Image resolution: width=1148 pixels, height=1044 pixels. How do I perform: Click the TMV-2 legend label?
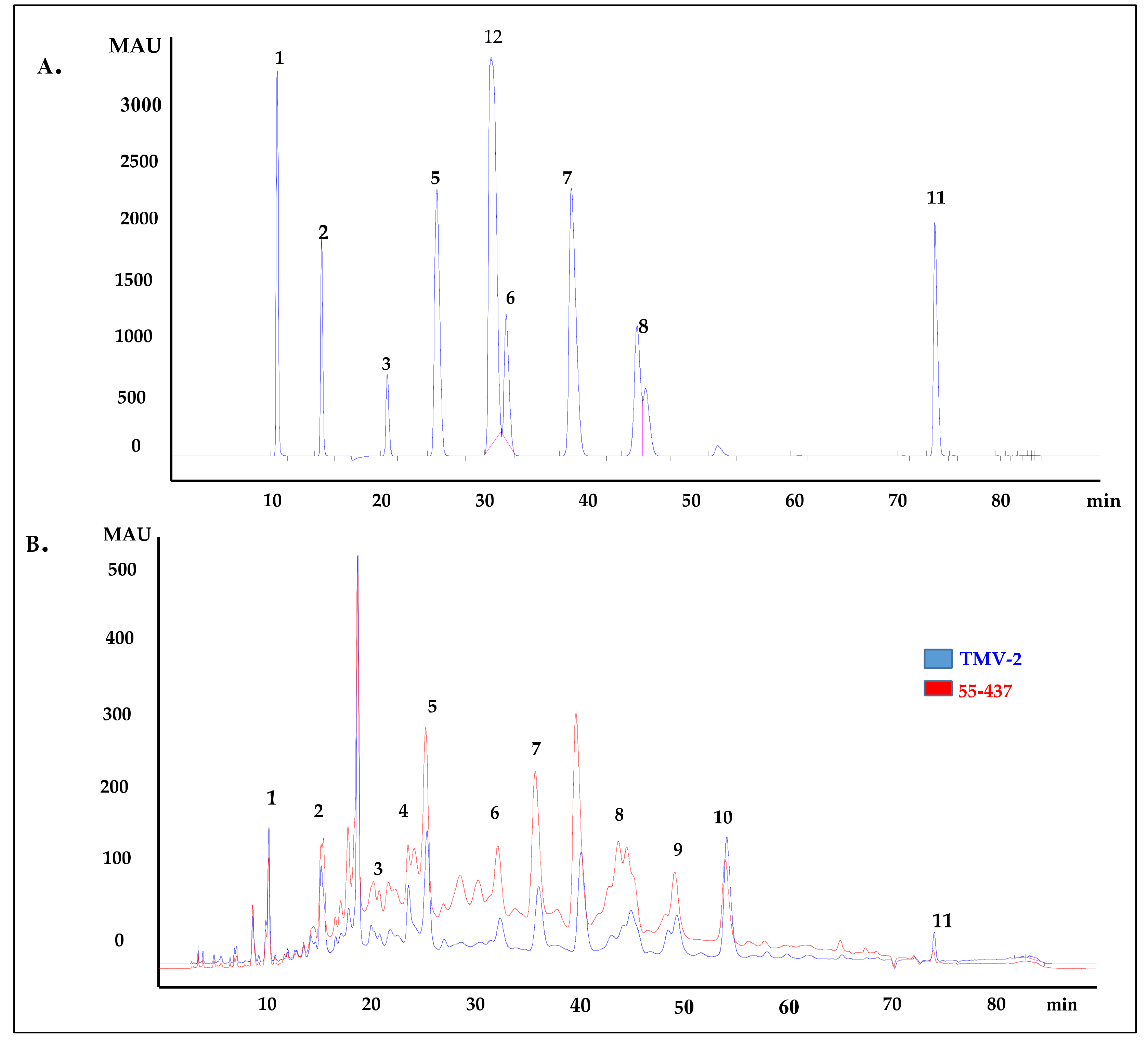pyautogui.click(x=990, y=659)
